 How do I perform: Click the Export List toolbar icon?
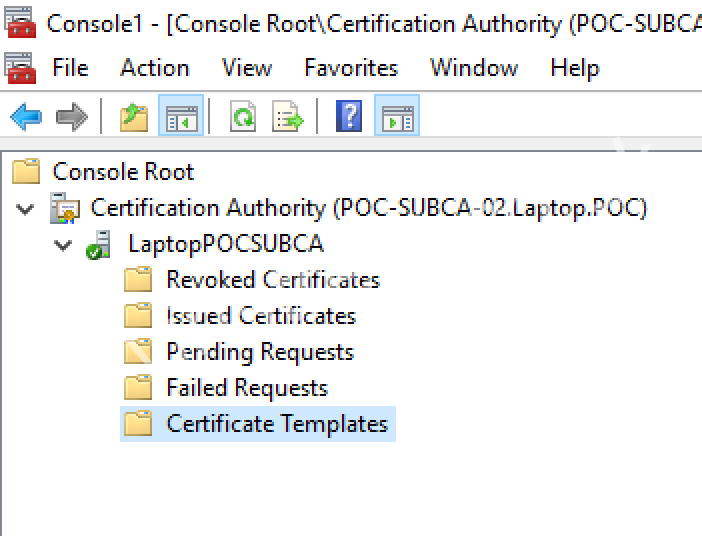(x=288, y=117)
